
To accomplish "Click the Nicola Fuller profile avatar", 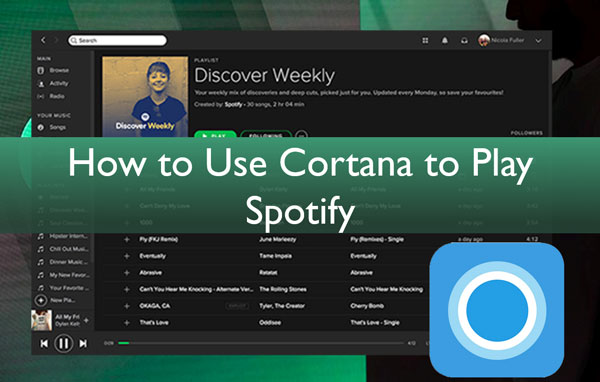I will point(484,40).
